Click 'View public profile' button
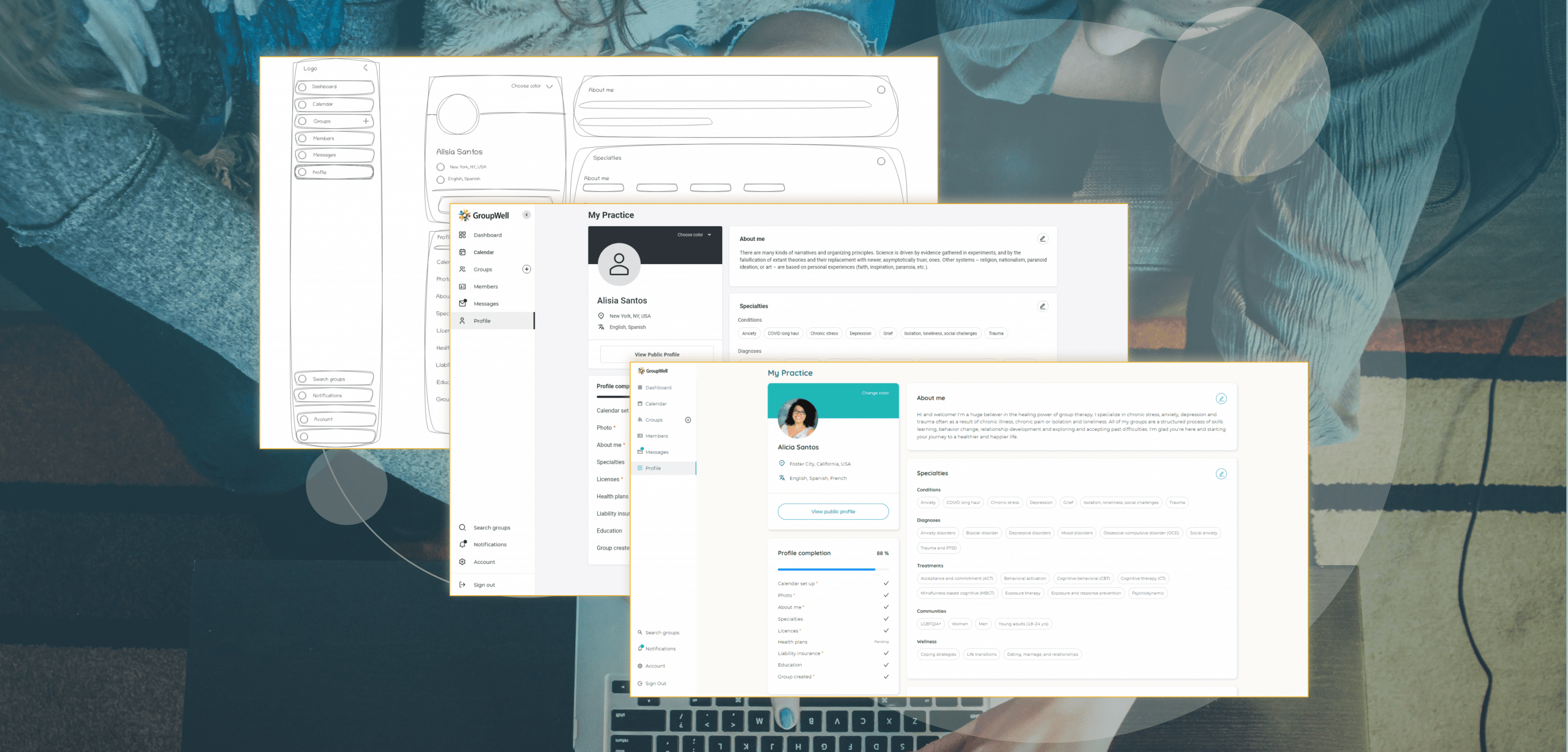 (832, 511)
